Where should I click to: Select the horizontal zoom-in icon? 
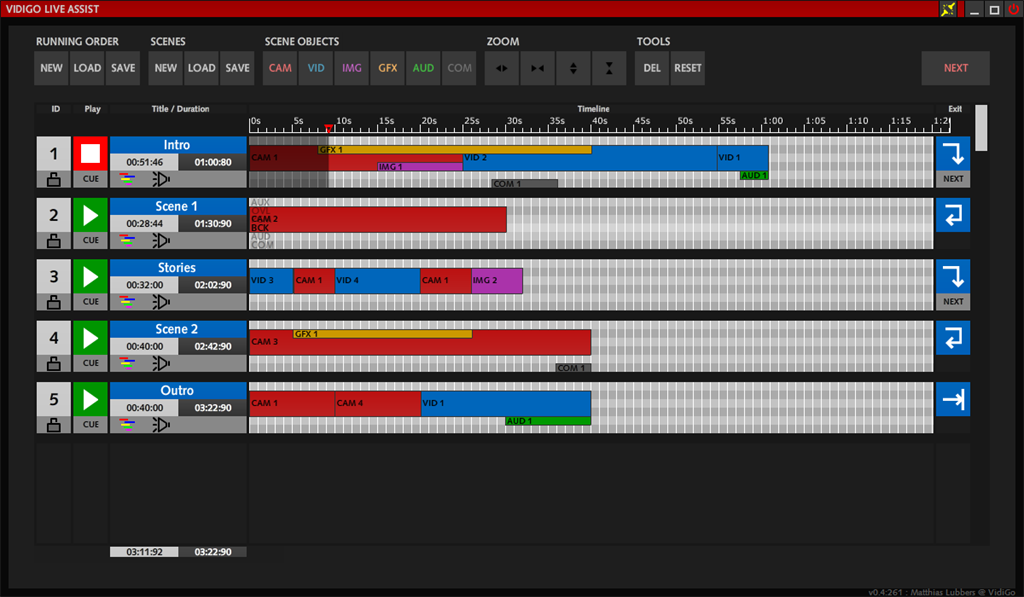point(501,68)
